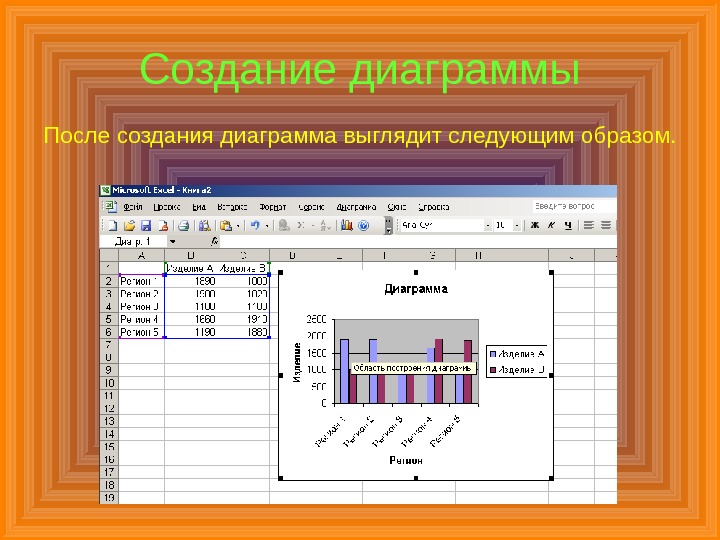Image resolution: width=720 pixels, height=540 pixels.
Task: Click cell containing 'Регион 3'
Action: click(x=141, y=306)
